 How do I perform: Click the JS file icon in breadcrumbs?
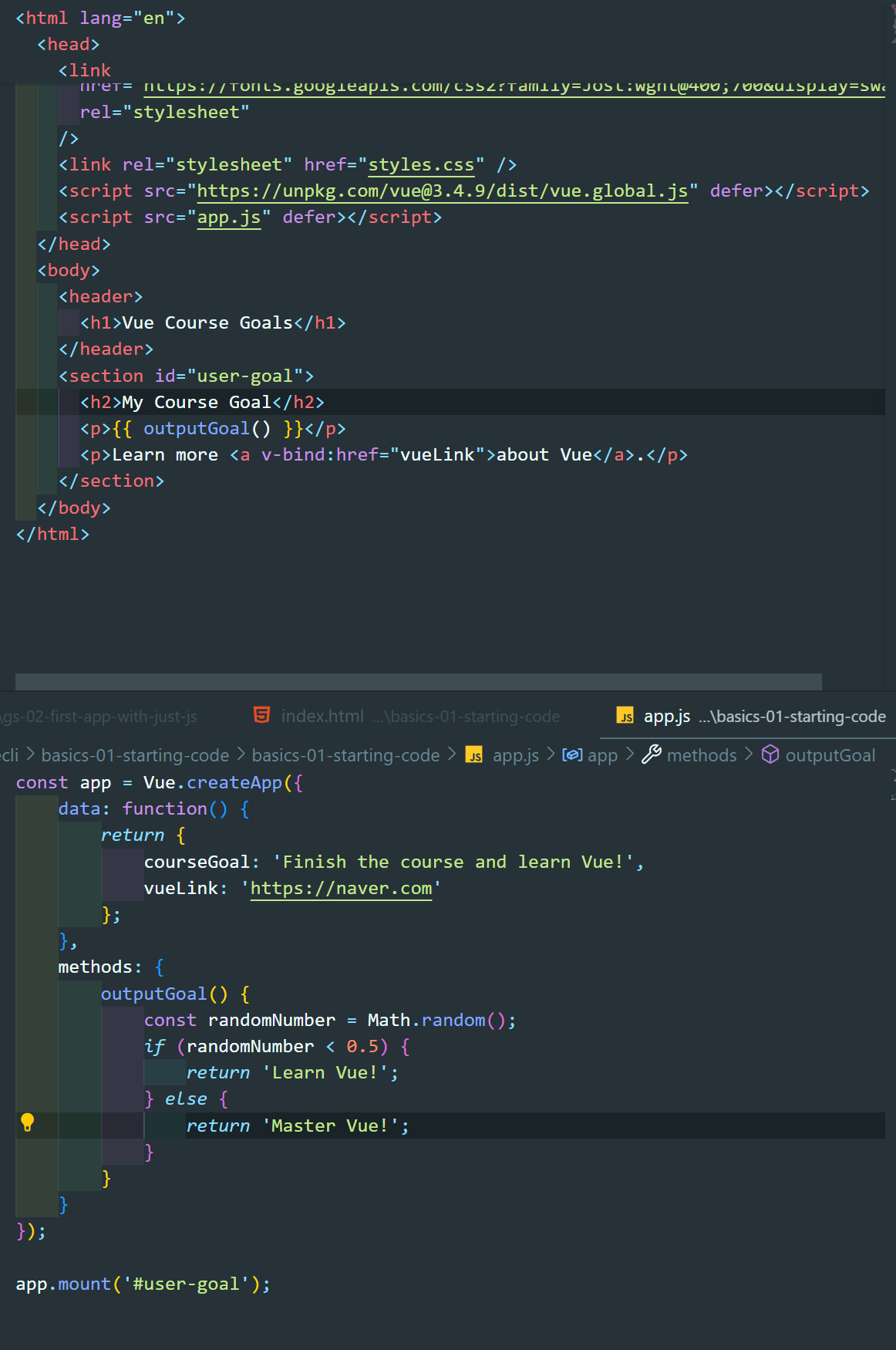click(x=475, y=755)
